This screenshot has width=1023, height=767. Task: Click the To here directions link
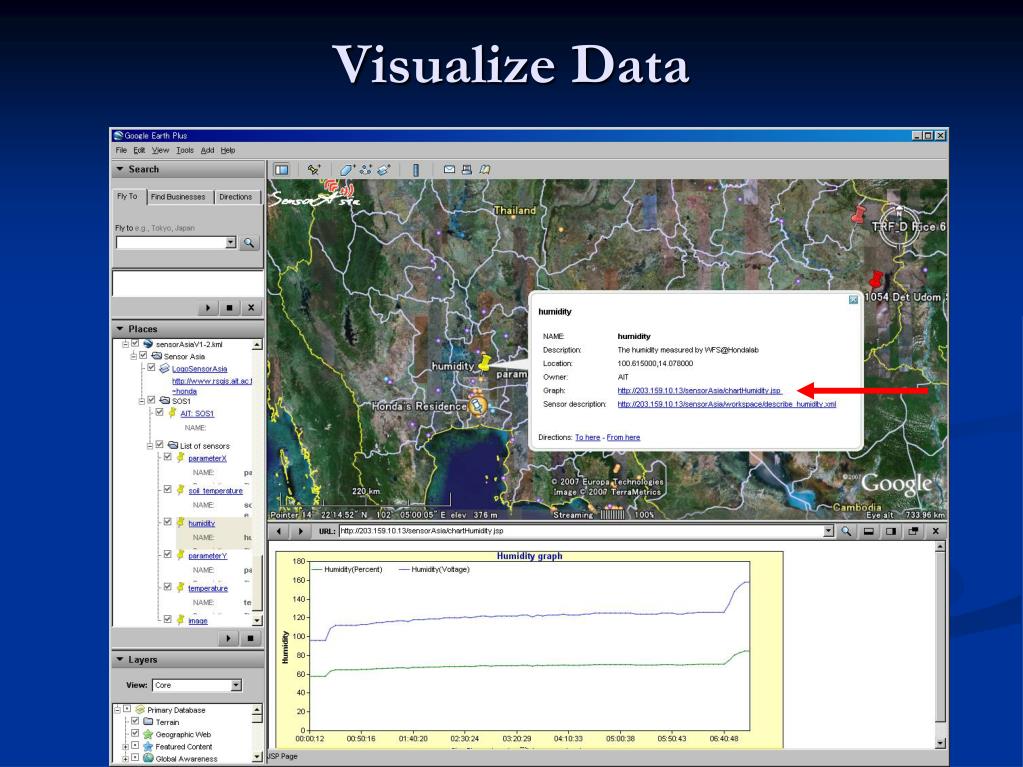(587, 438)
